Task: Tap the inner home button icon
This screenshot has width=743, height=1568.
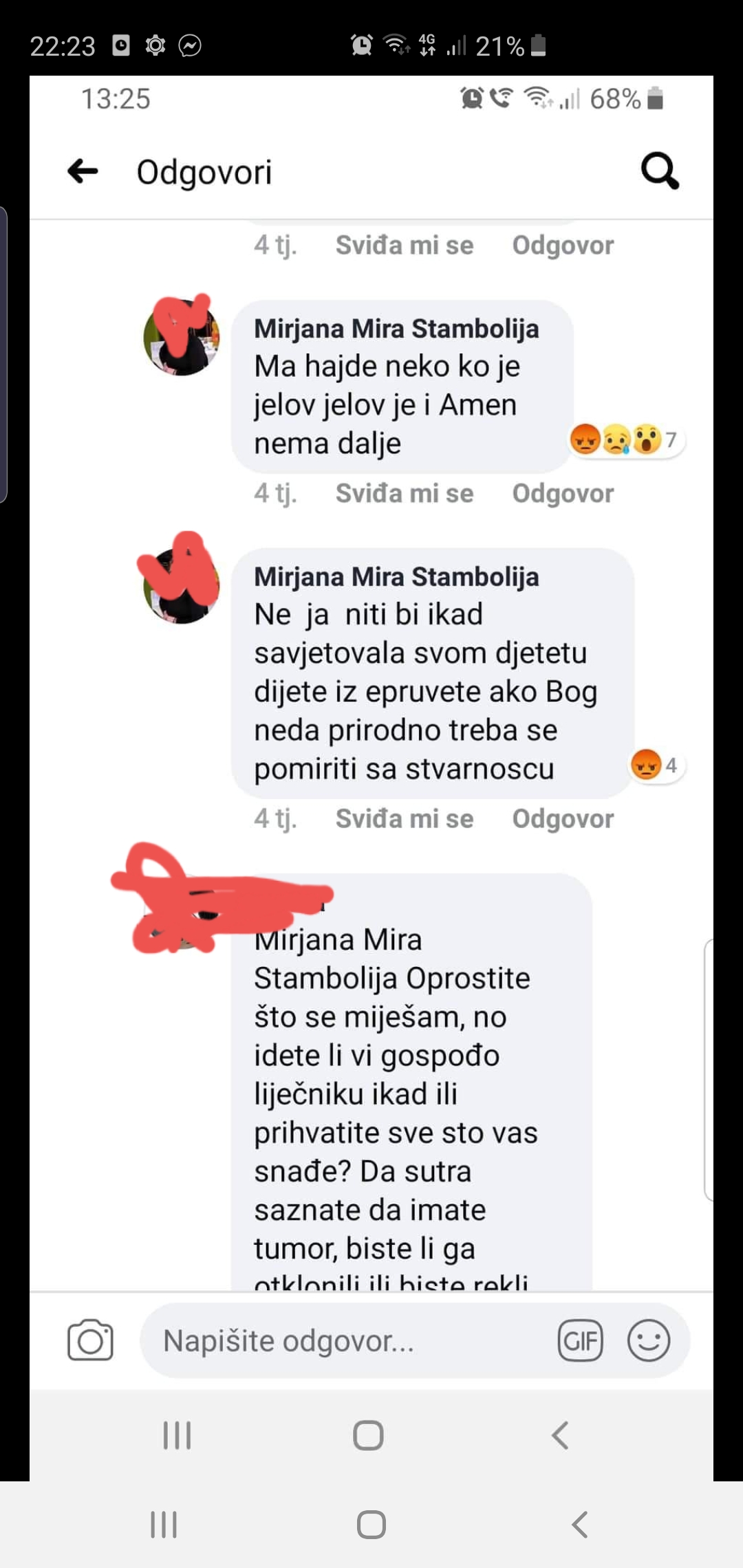Action: point(368,1435)
